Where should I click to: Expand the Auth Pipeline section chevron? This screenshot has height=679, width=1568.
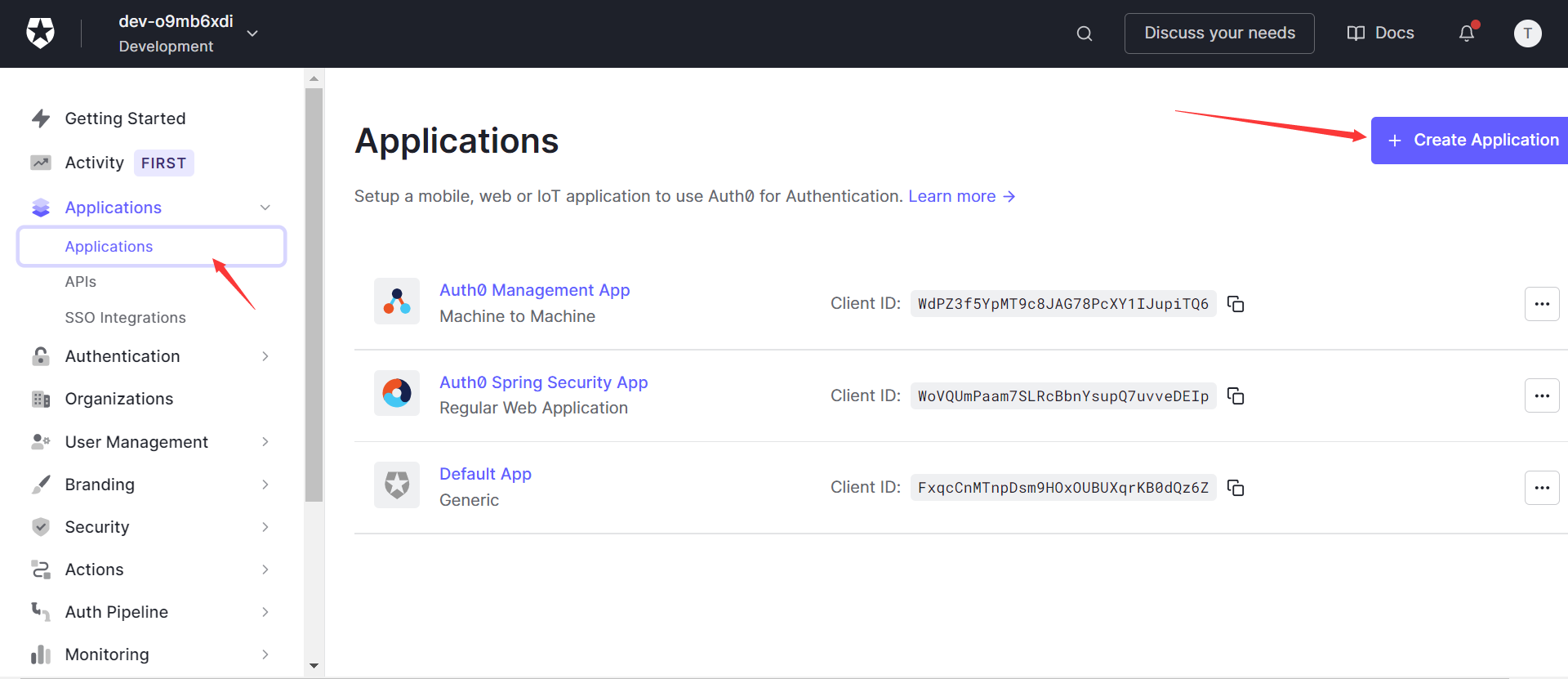[265, 612]
